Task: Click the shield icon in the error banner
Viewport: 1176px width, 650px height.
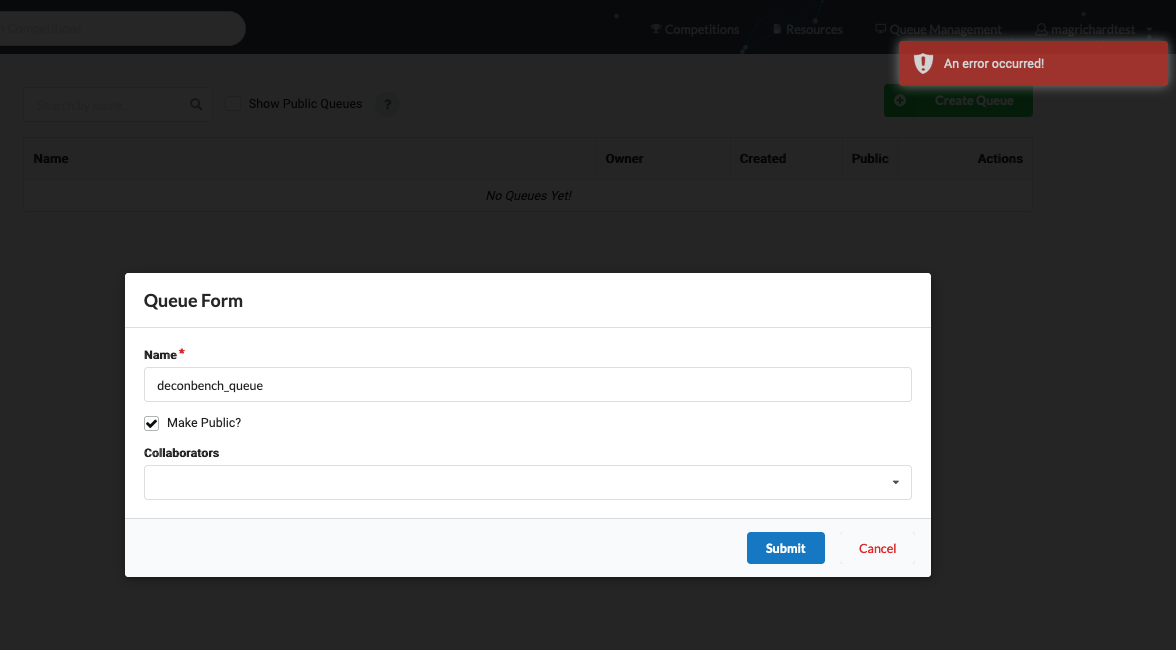Action: 923,63
